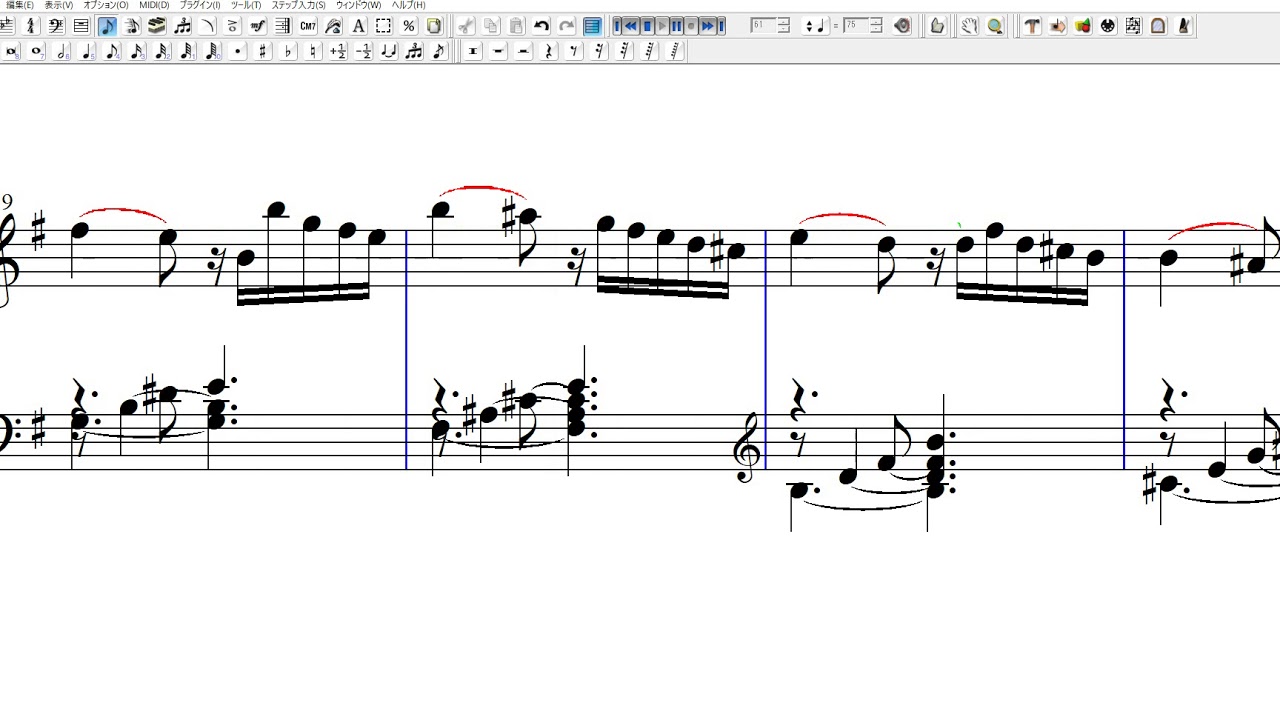The width and height of the screenshot is (1280, 720).
Task: Click the Chord tool labeled CM7
Action: pos(308,26)
